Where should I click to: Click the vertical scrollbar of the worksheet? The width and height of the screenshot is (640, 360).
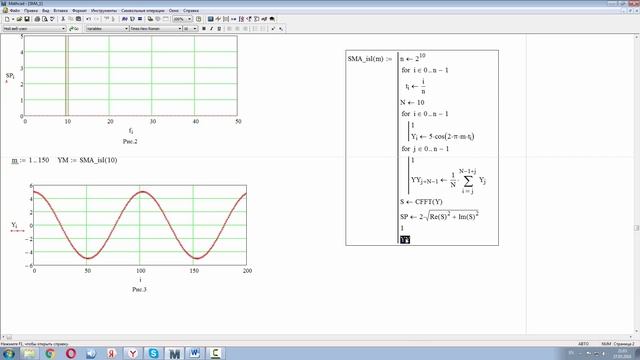636,184
